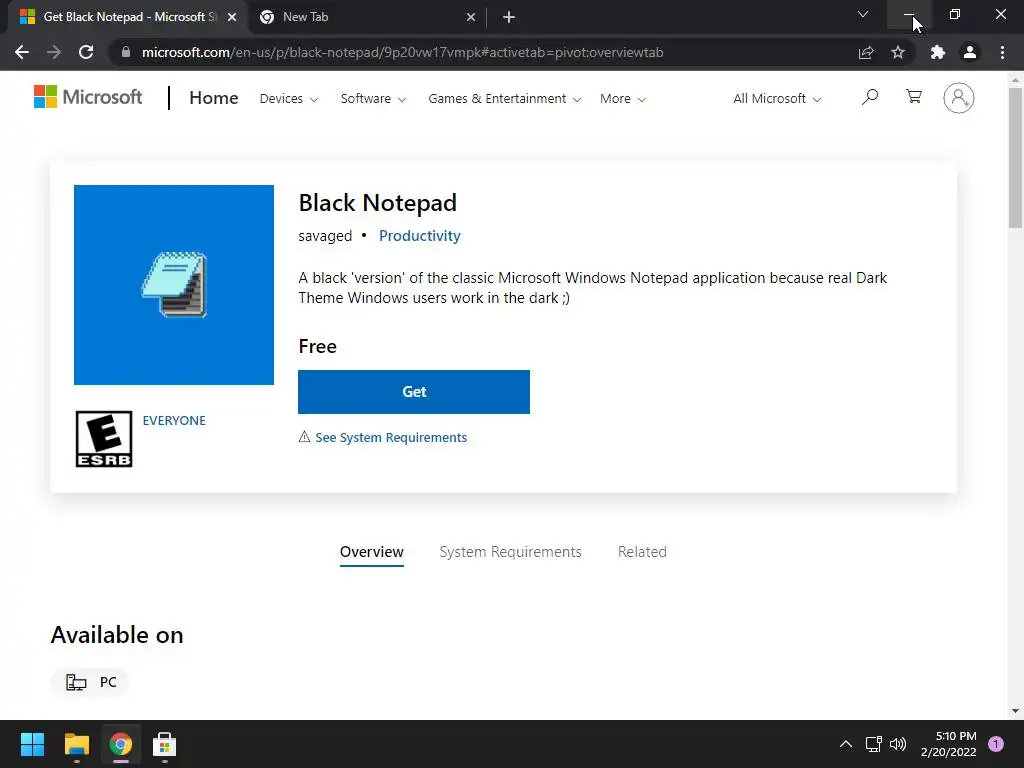Open Microsoft Store from the taskbar
This screenshot has height=768, width=1024.
tap(165, 744)
